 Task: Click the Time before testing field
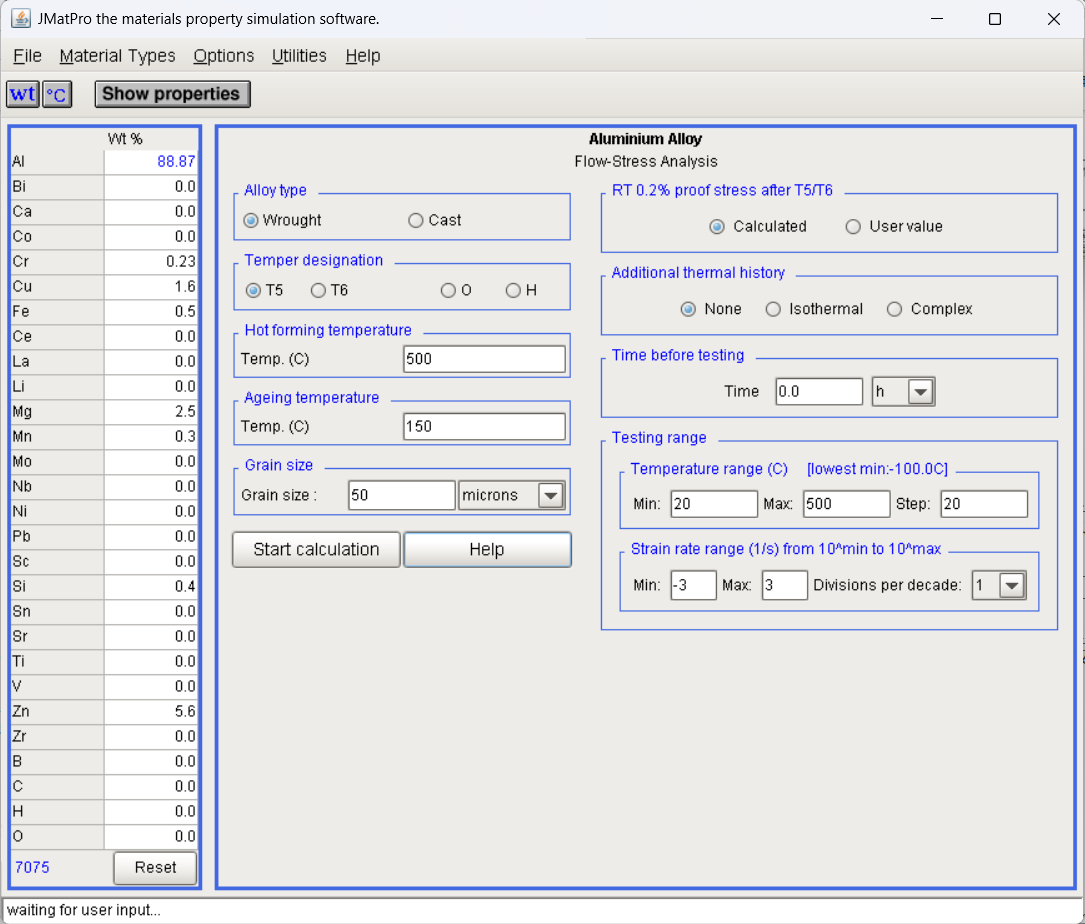[x=819, y=392]
